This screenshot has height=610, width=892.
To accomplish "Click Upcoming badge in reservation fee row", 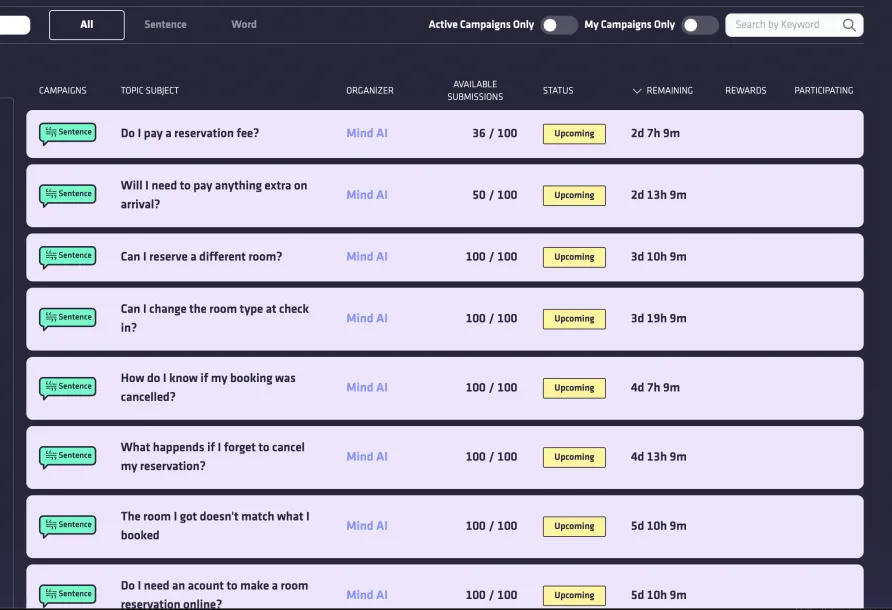I will (x=574, y=134).
